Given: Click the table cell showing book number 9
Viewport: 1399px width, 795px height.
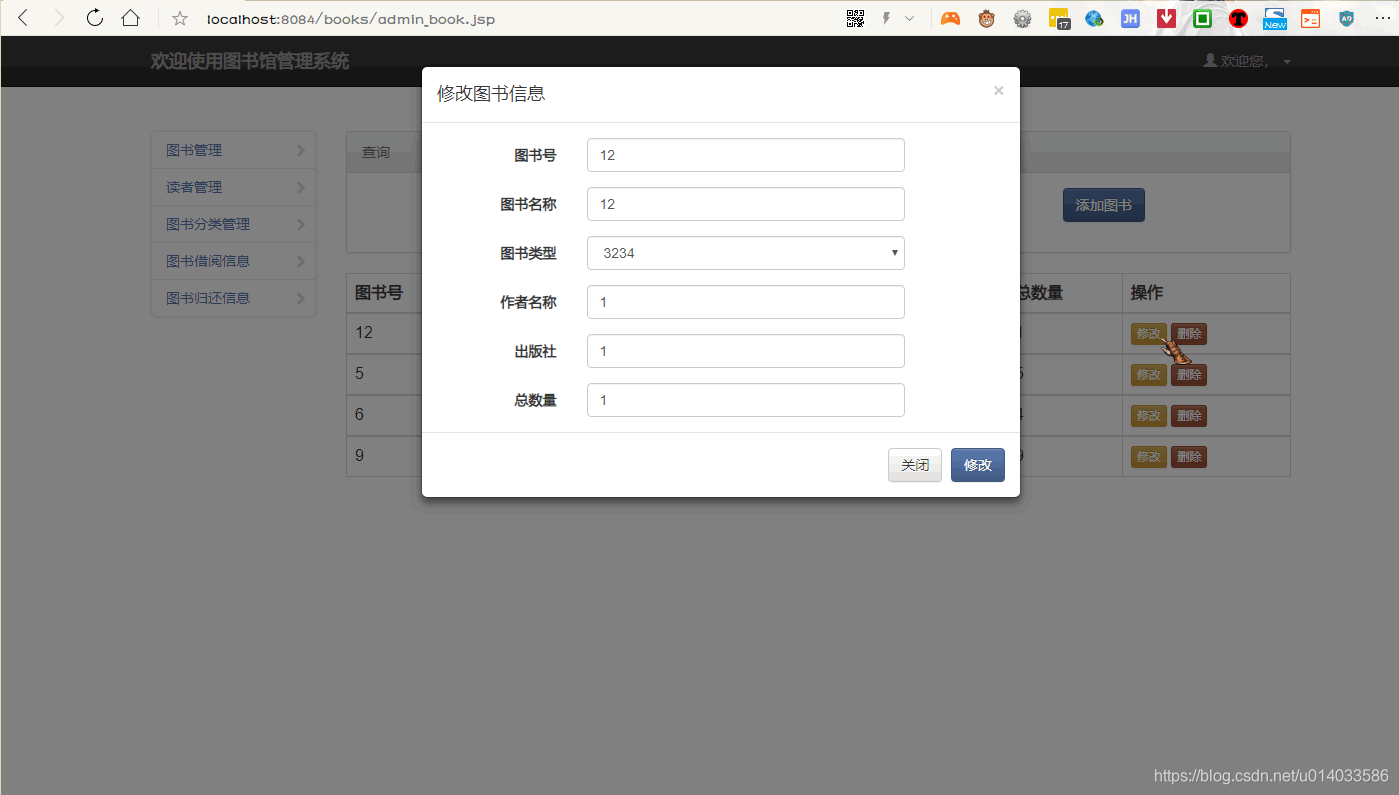Looking at the screenshot, I should (360, 456).
